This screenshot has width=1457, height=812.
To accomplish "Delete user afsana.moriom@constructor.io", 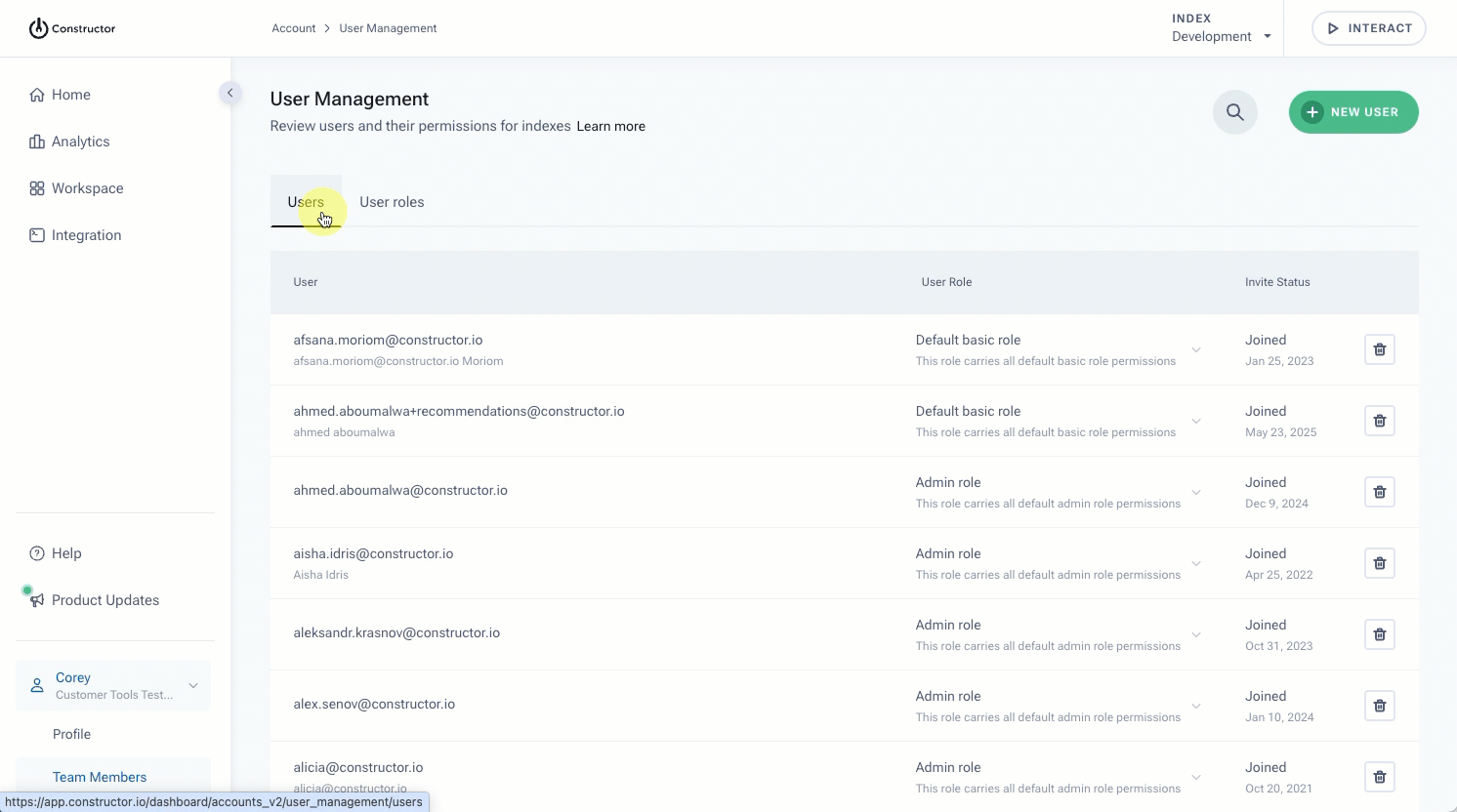I will pos(1380,349).
